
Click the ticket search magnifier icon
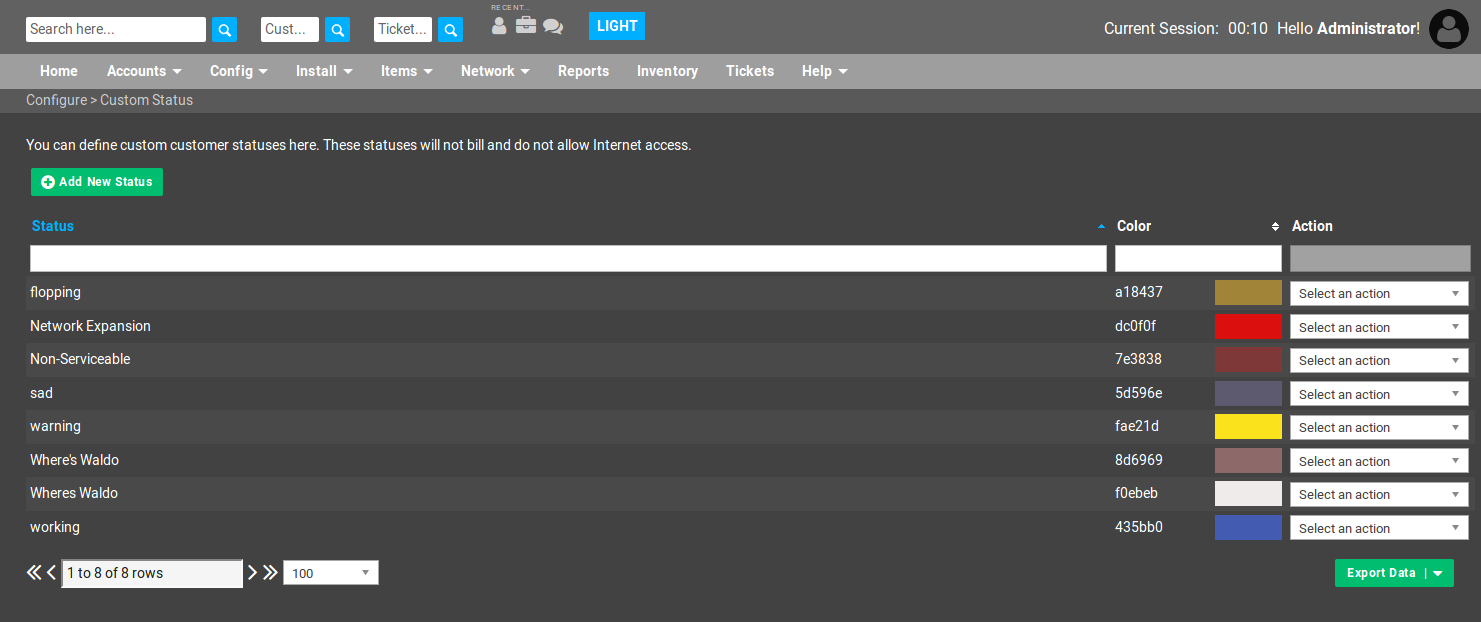450,29
